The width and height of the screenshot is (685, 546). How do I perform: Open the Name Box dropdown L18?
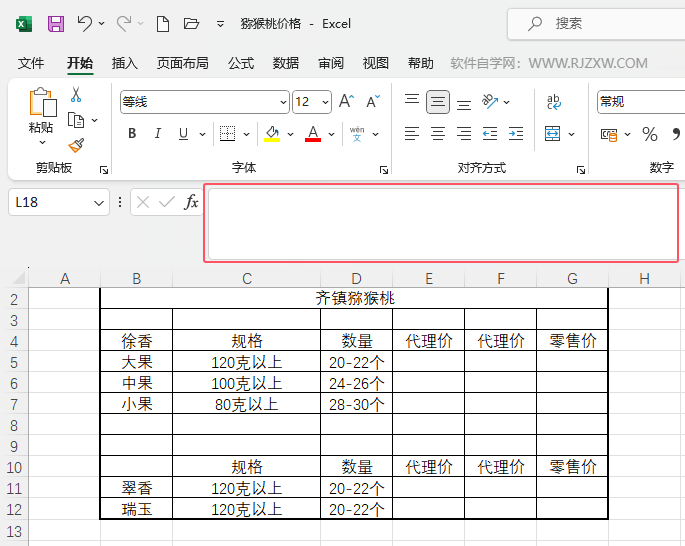click(99, 203)
